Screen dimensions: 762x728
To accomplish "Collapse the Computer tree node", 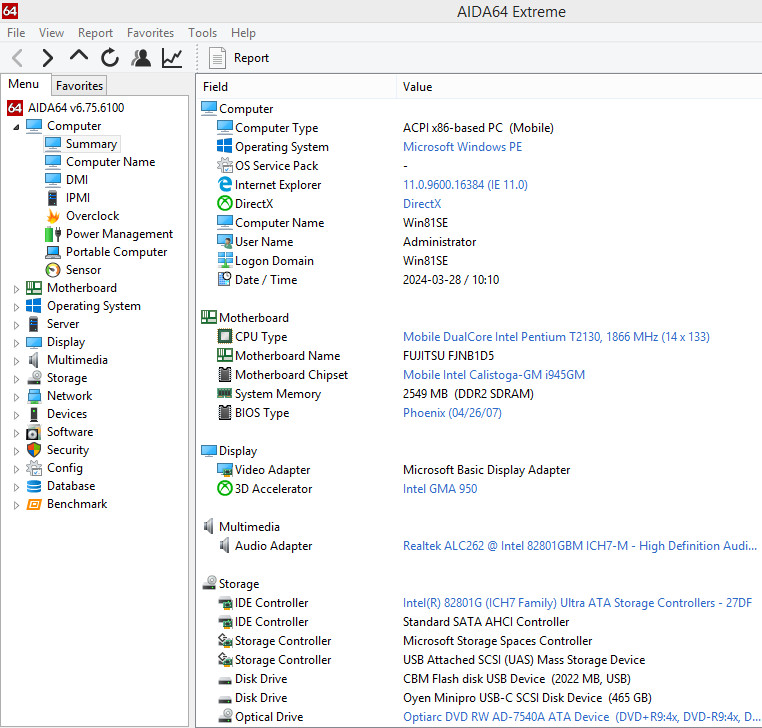I will tap(16, 127).
